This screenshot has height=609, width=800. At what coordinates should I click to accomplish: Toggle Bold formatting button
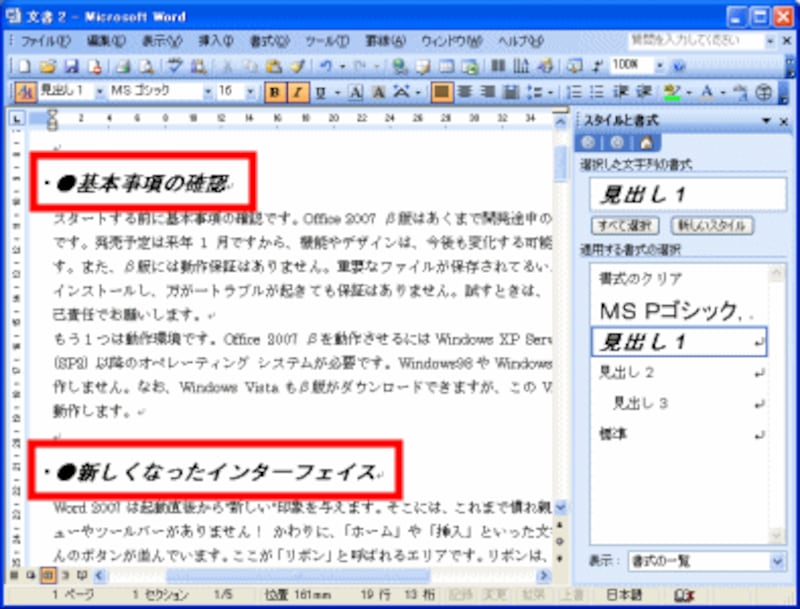[275, 91]
